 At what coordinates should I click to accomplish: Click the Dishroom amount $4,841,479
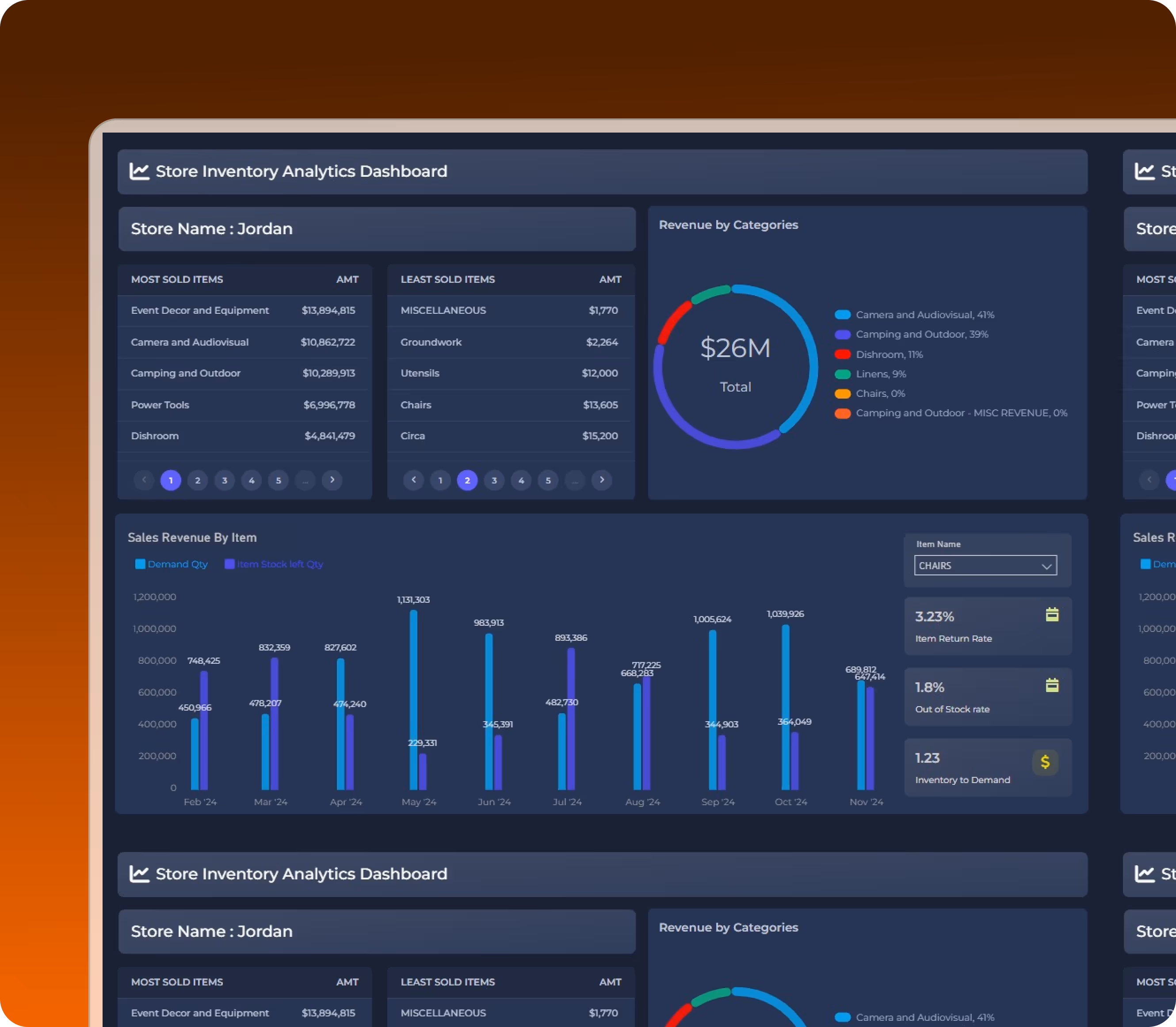[330, 436]
